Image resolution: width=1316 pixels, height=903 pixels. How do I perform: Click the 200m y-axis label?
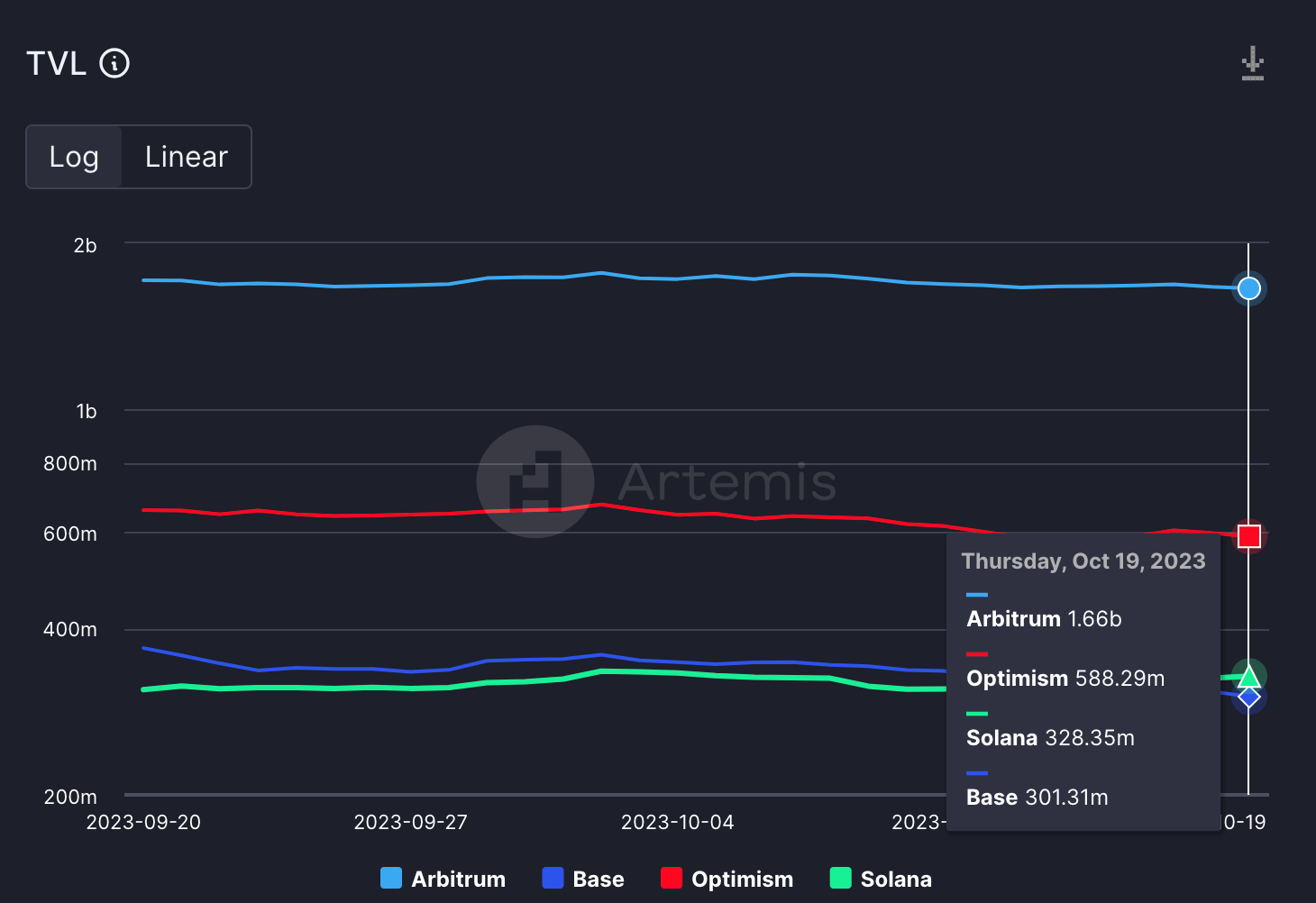pyautogui.click(x=70, y=798)
